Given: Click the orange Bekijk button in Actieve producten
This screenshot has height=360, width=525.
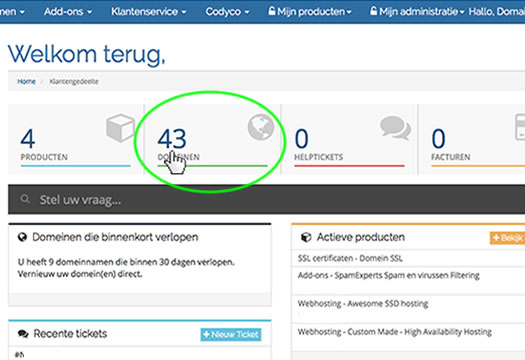Looking at the screenshot, I should (507, 238).
